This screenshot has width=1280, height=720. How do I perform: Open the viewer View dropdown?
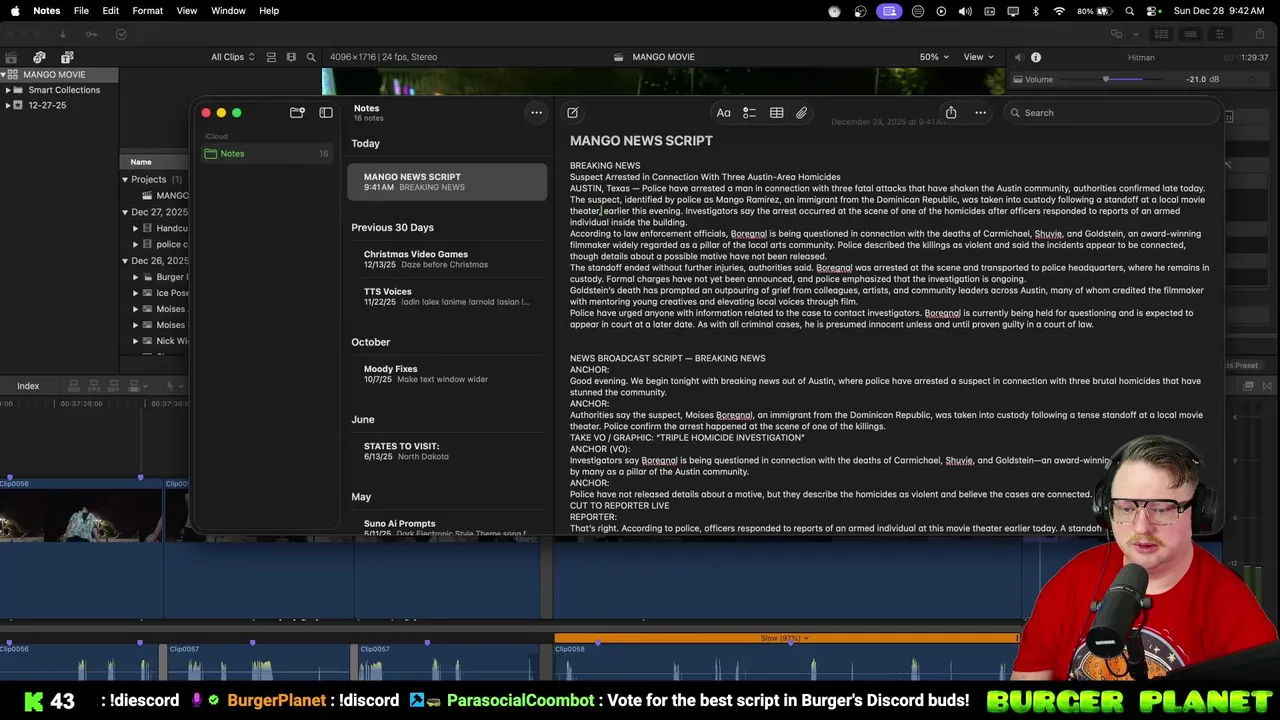point(978,57)
